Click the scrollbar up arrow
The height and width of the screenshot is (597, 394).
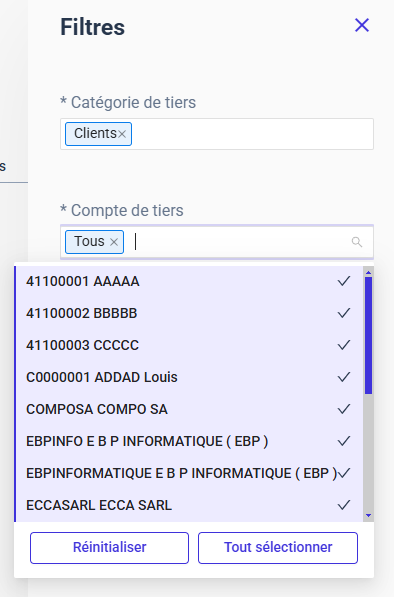point(368,273)
